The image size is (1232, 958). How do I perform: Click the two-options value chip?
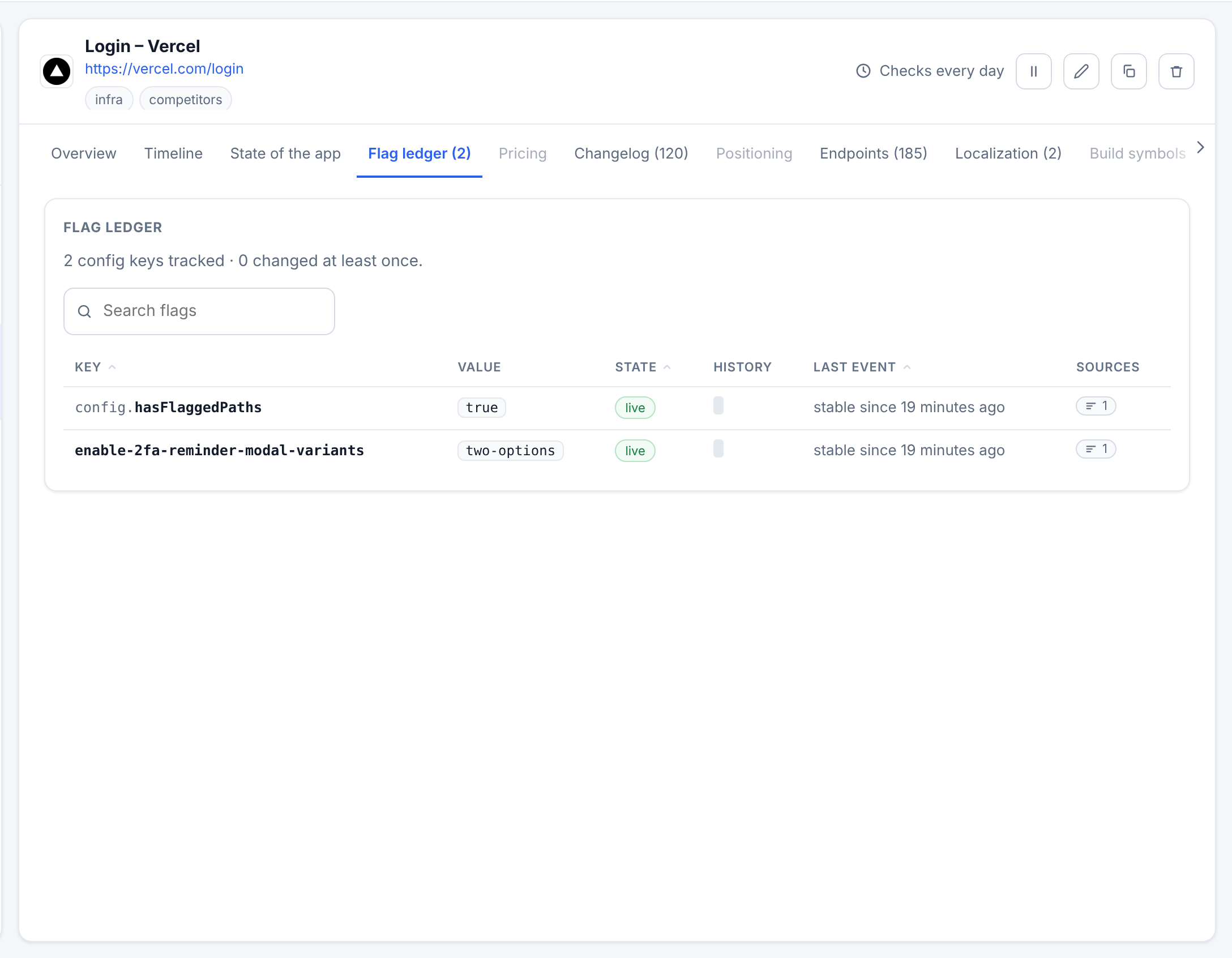tap(511, 451)
